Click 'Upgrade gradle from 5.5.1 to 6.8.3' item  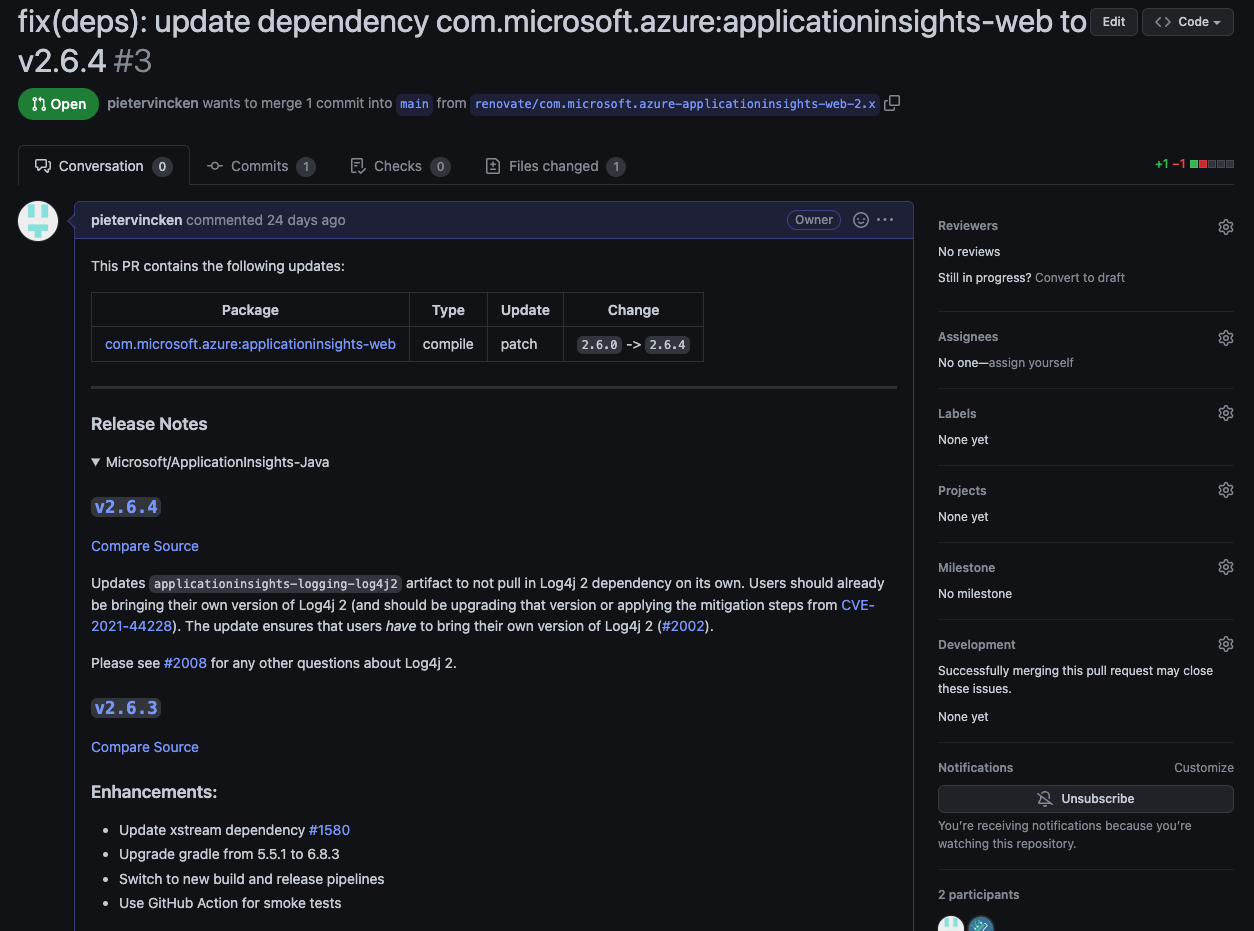pyautogui.click(x=229, y=854)
